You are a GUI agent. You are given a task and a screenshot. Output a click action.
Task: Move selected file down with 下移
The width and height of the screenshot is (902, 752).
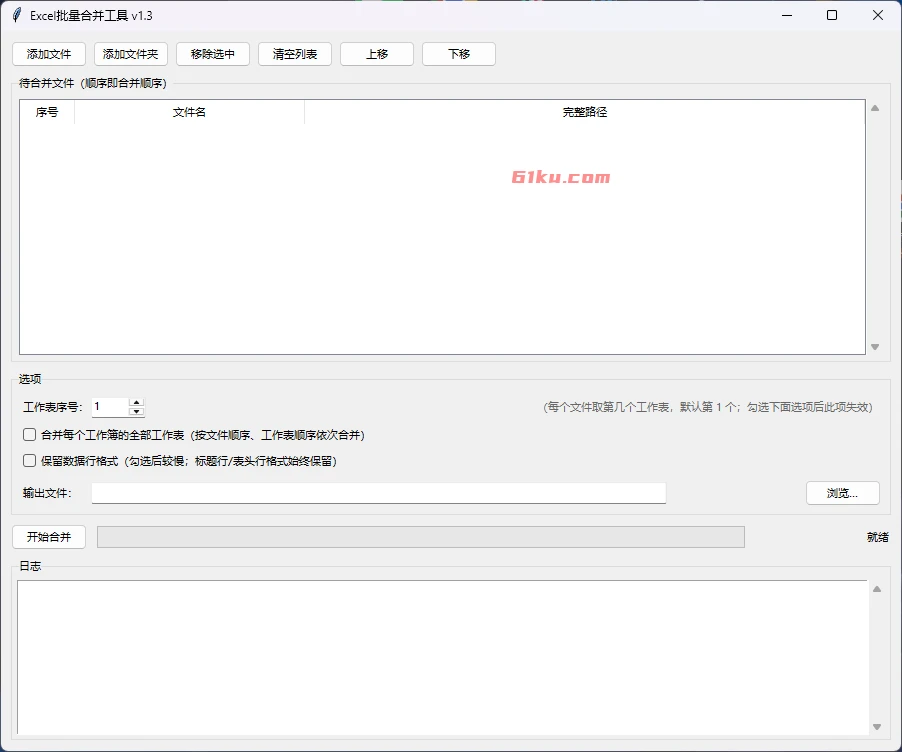(x=459, y=54)
